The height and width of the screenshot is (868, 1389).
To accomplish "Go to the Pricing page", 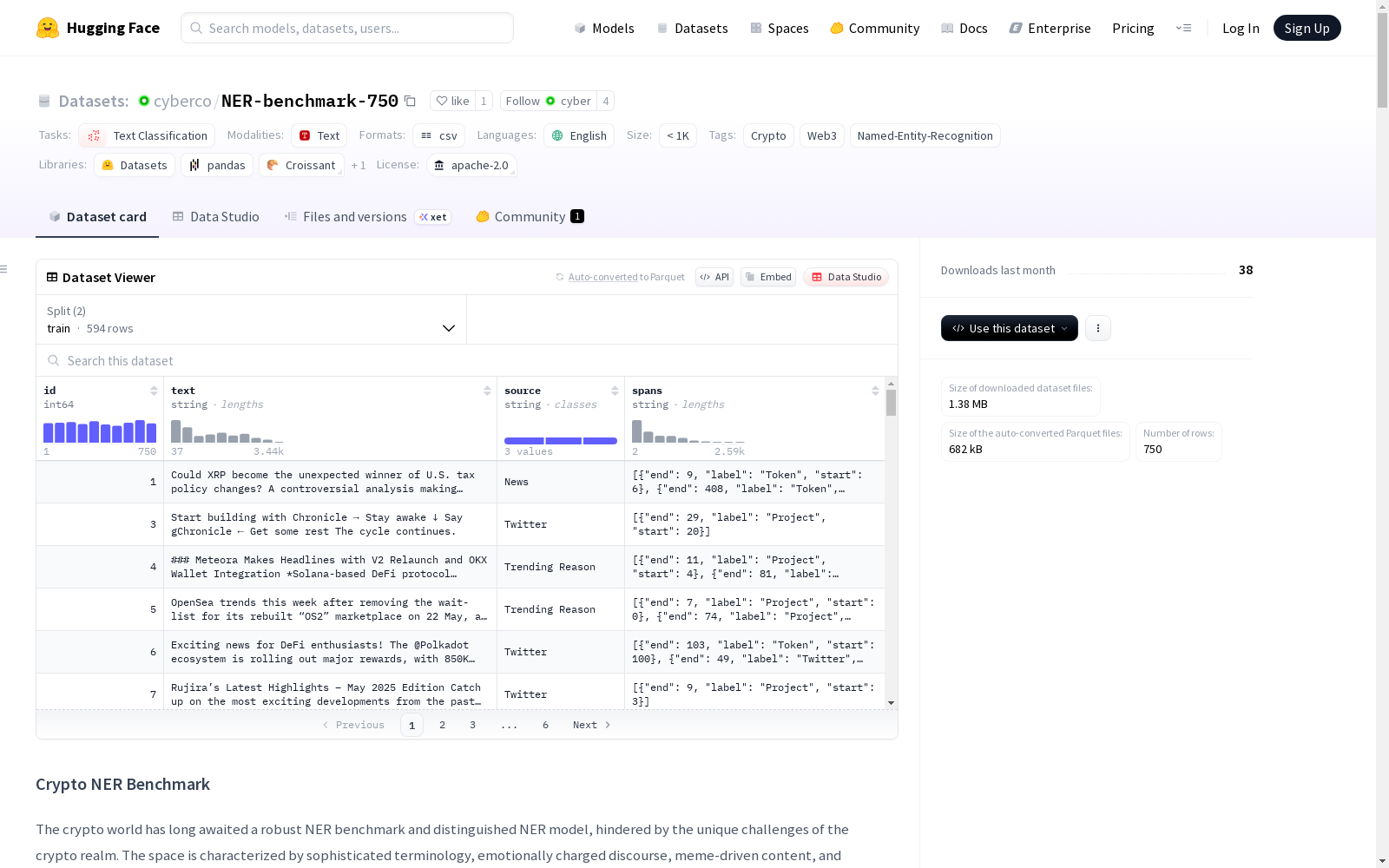I will coord(1133,28).
